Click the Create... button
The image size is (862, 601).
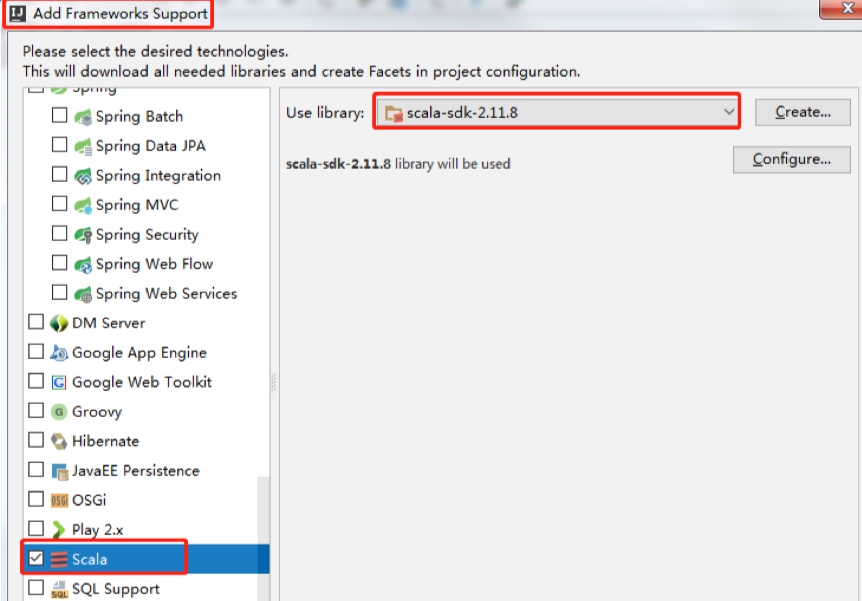coord(803,112)
